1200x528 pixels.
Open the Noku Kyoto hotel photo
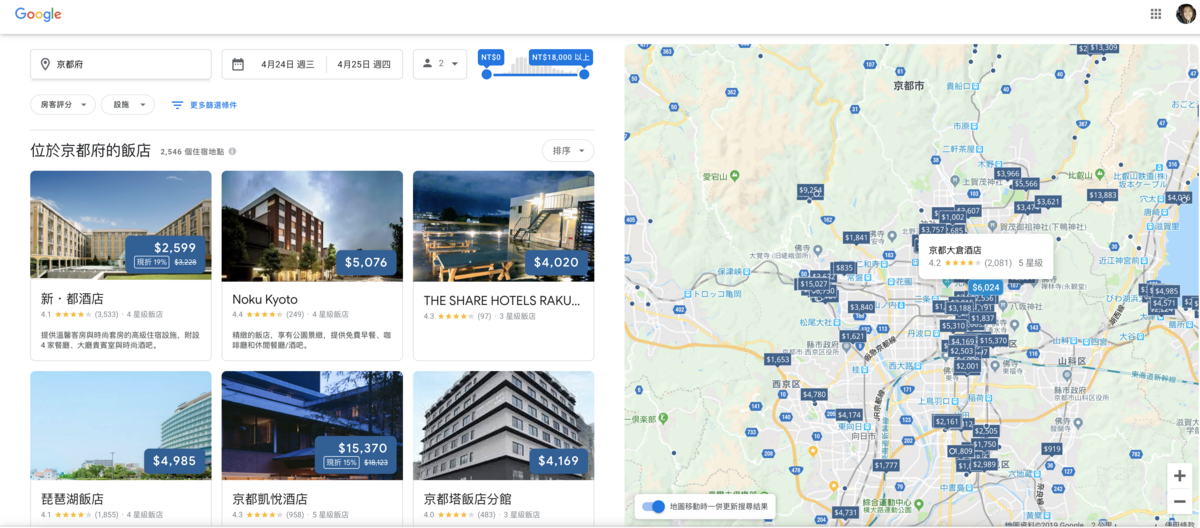pyautogui.click(x=312, y=225)
